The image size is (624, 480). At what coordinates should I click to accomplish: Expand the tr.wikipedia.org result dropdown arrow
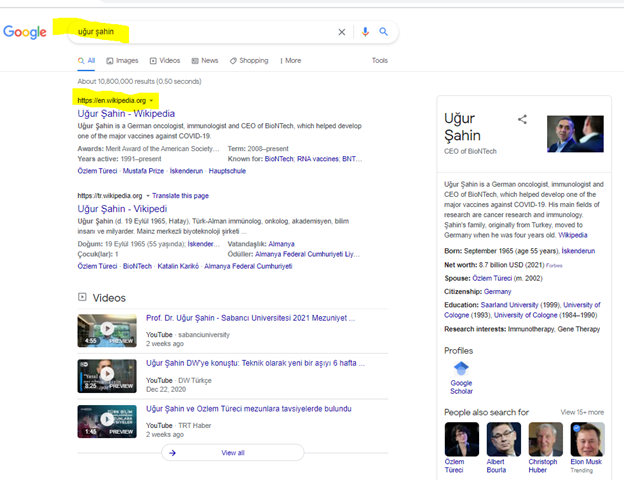coord(148,196)
